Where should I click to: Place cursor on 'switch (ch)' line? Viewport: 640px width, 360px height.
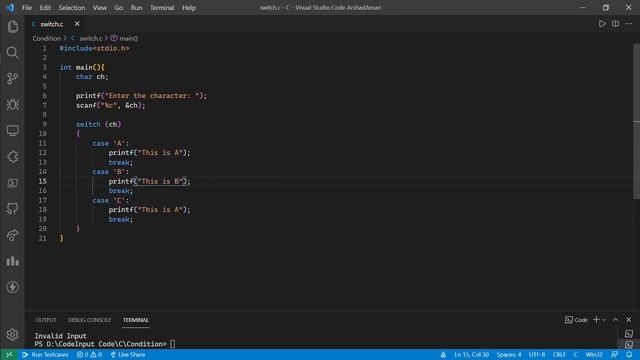98,124
